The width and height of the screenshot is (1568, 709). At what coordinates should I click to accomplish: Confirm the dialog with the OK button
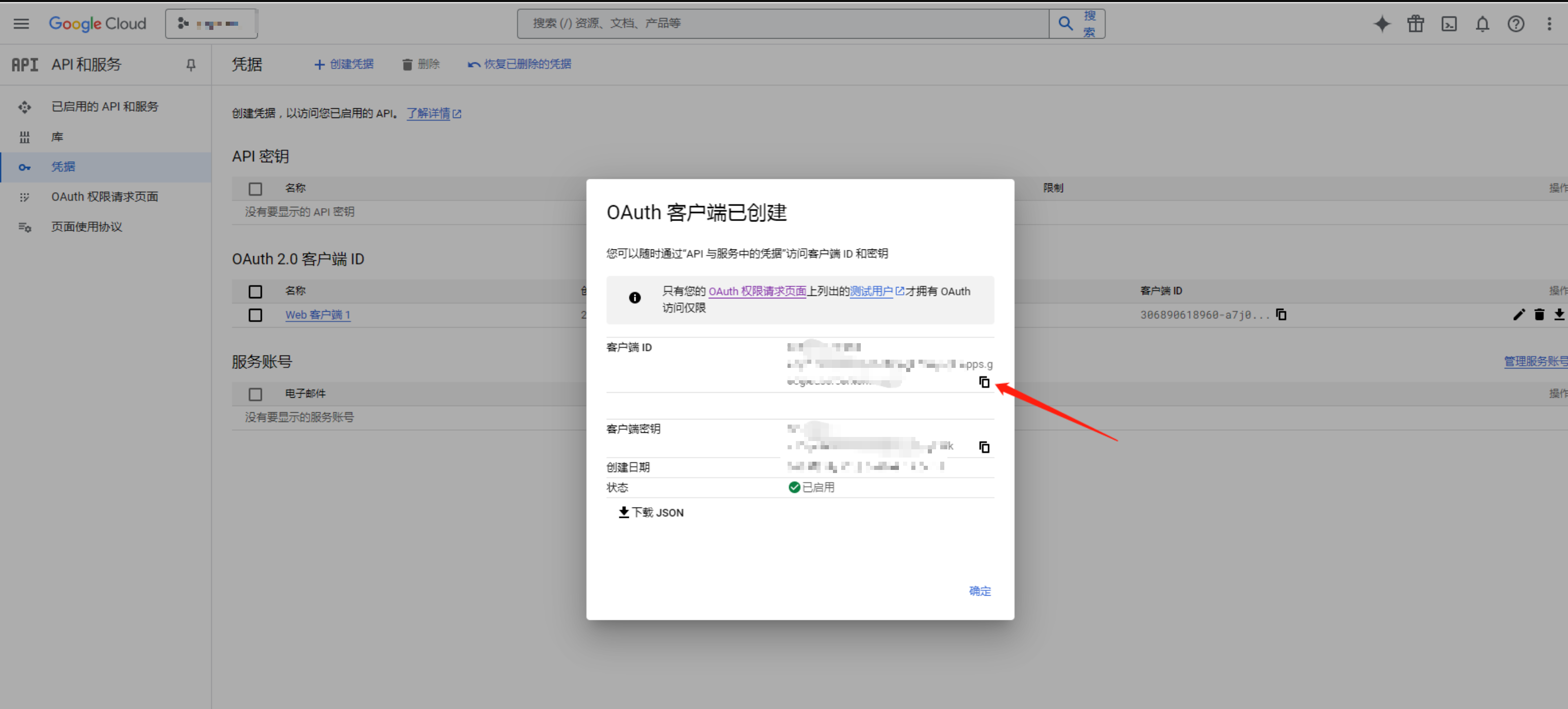point(979,592)
